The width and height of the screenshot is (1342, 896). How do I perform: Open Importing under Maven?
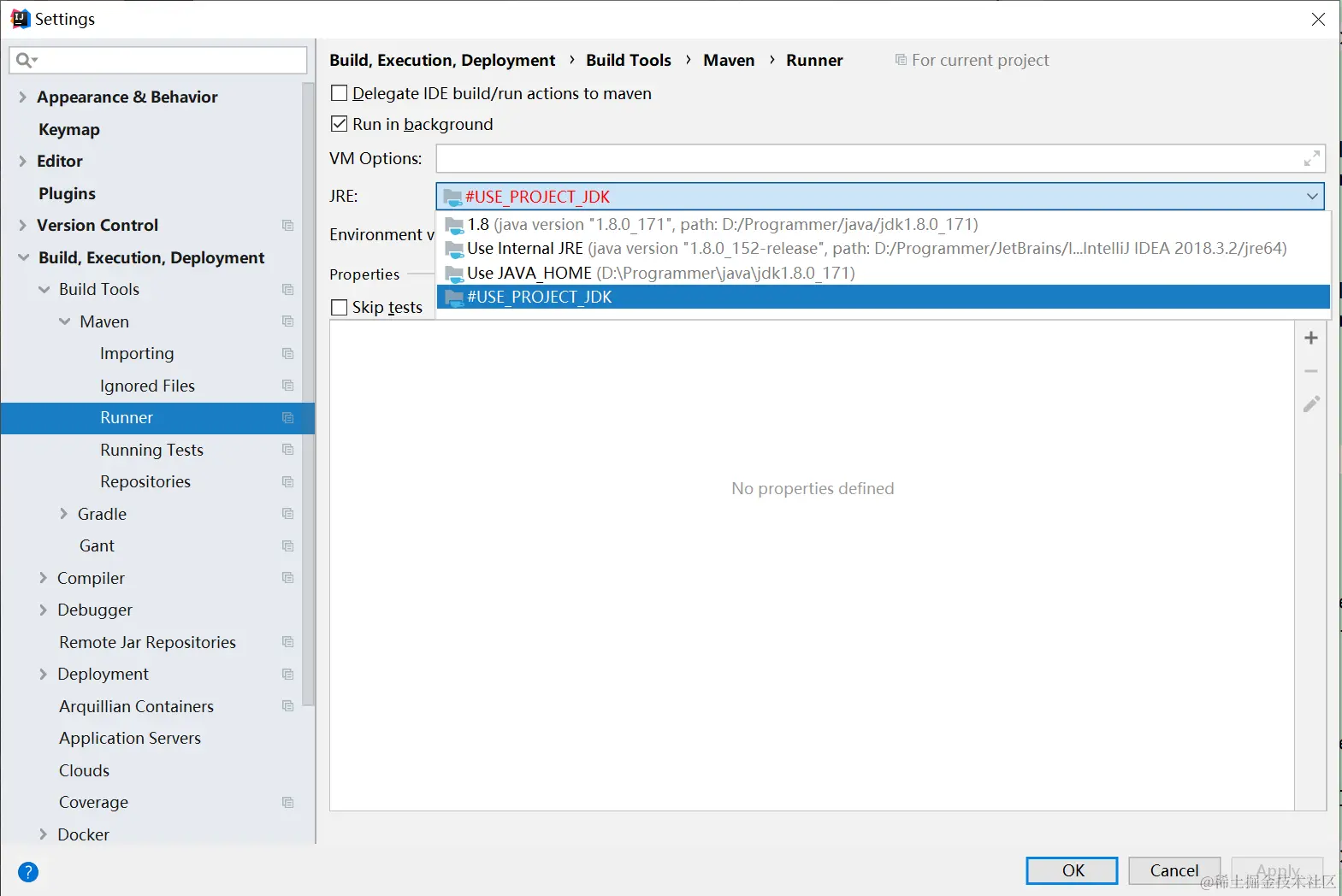[x=137, y=354]
